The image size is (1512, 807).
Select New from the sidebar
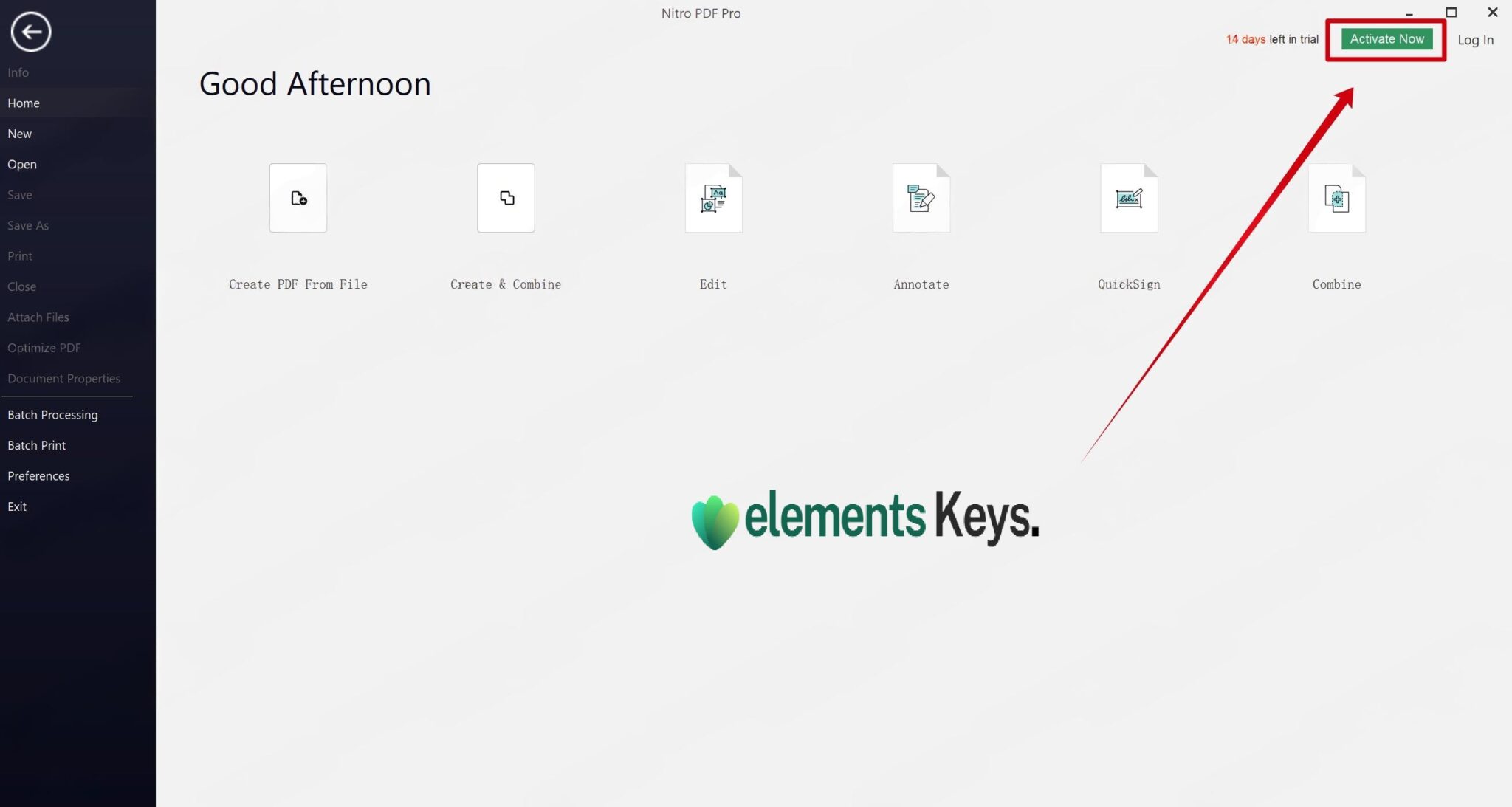click(x=20, y=133)
